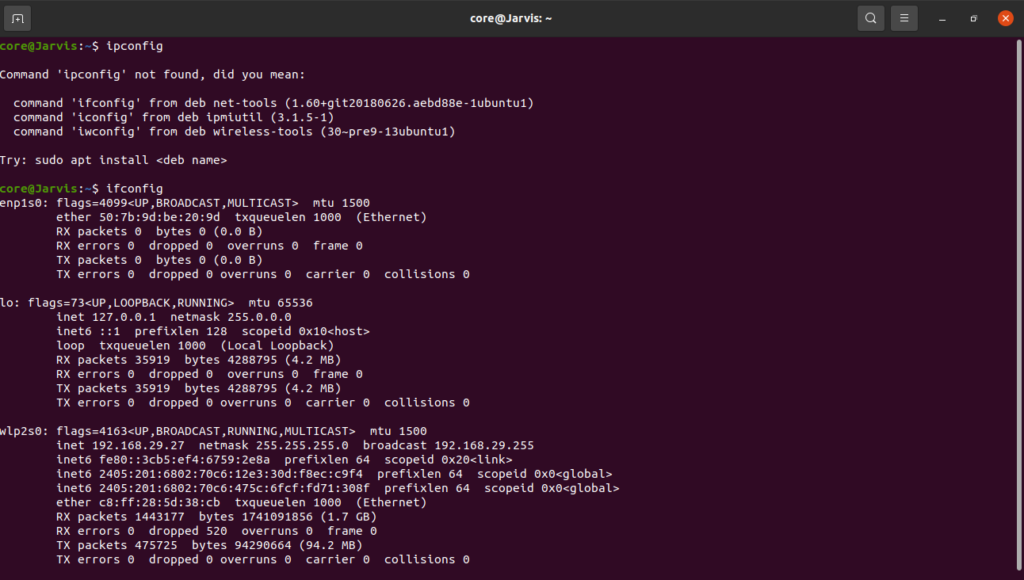Click the "(1.7 GB)" value
This screenshot has height=580, width=1024.
[348, 517]
